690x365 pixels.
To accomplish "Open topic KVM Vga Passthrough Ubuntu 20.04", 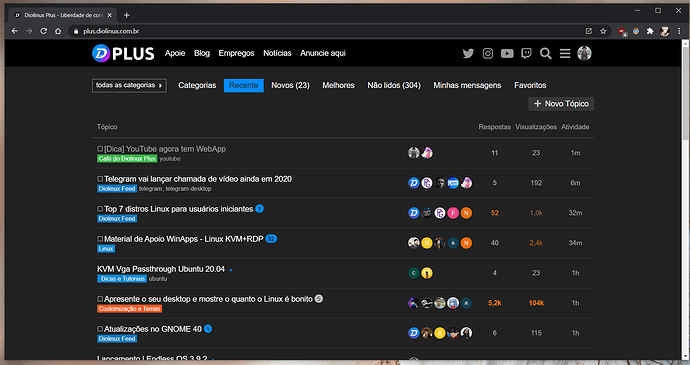I will [161, 269].
